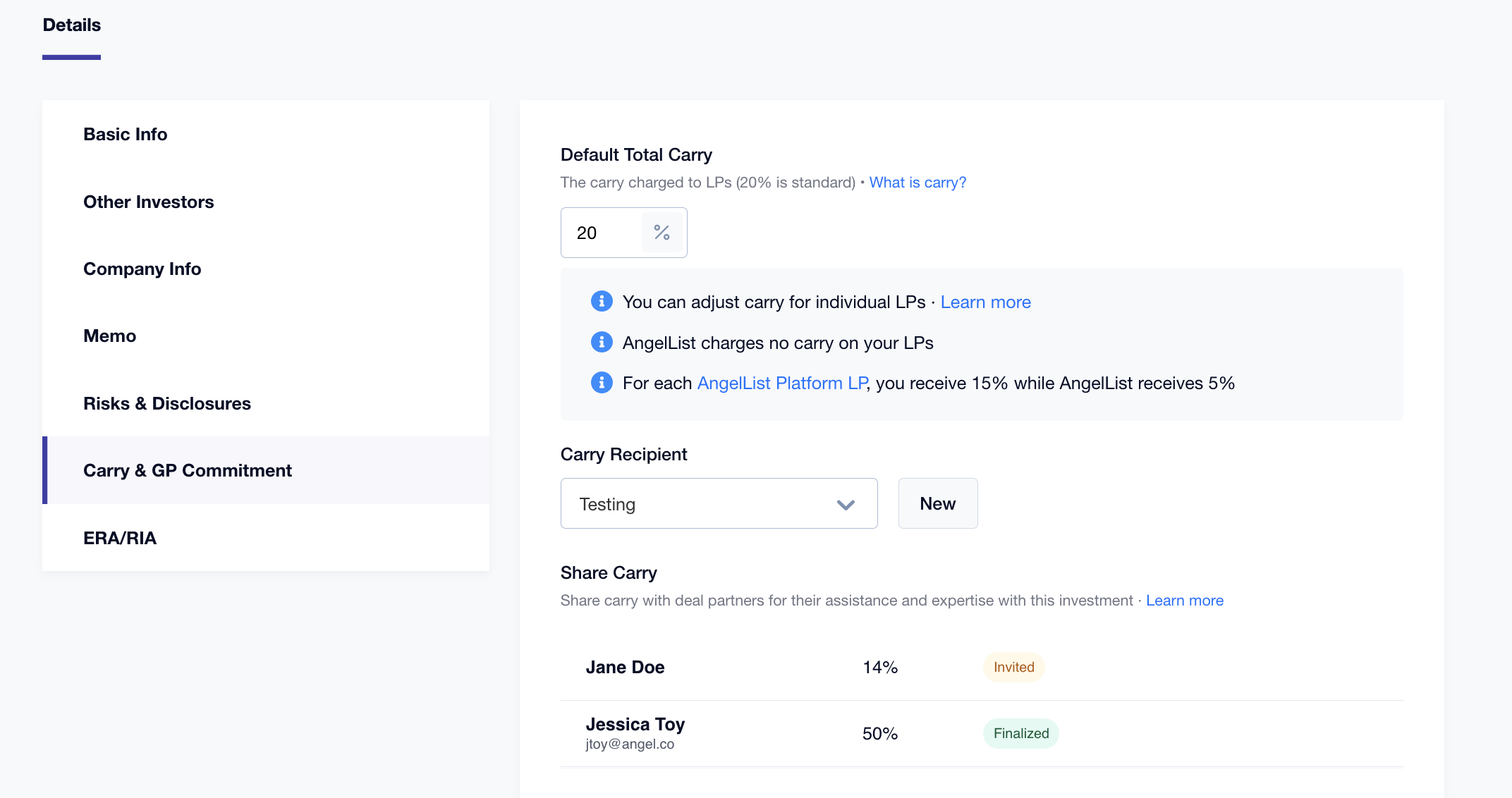Focus the Default Total Carry input field
This screenshot has height=798, width=1512.
[x=602, y=233]
